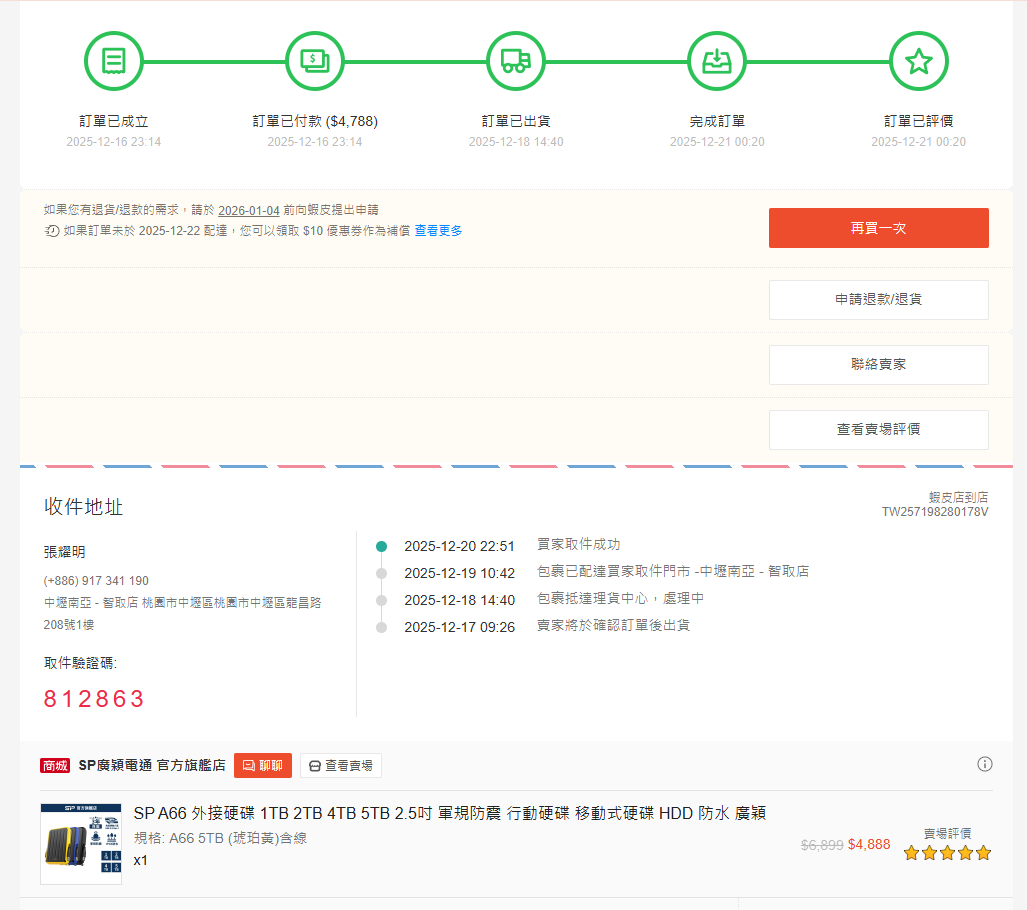
Task: Click 聯絡賣家 to contact seller
Action: tap(878, 365)
